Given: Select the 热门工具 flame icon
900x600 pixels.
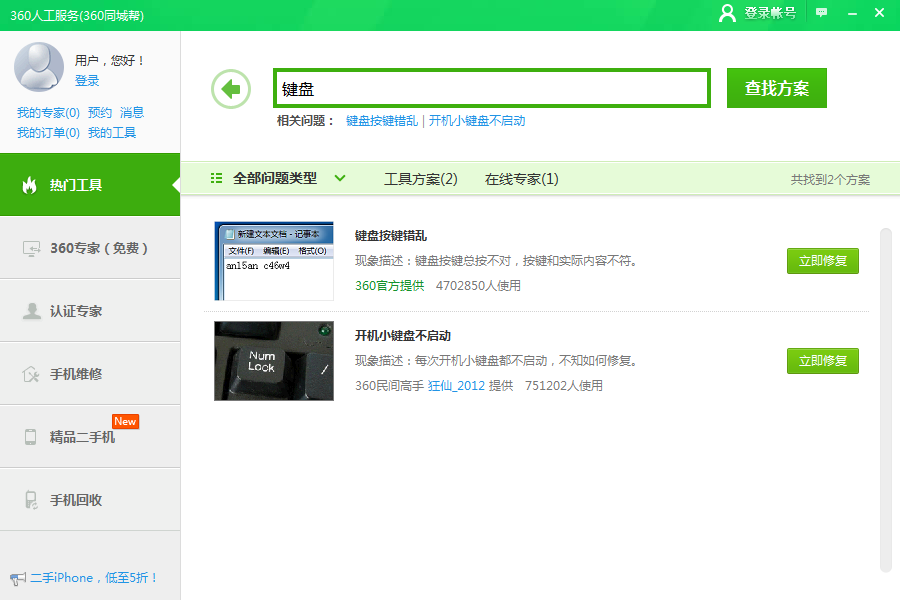Looking at the screenshot, I should pyautogui.click(x=29, y=185).
